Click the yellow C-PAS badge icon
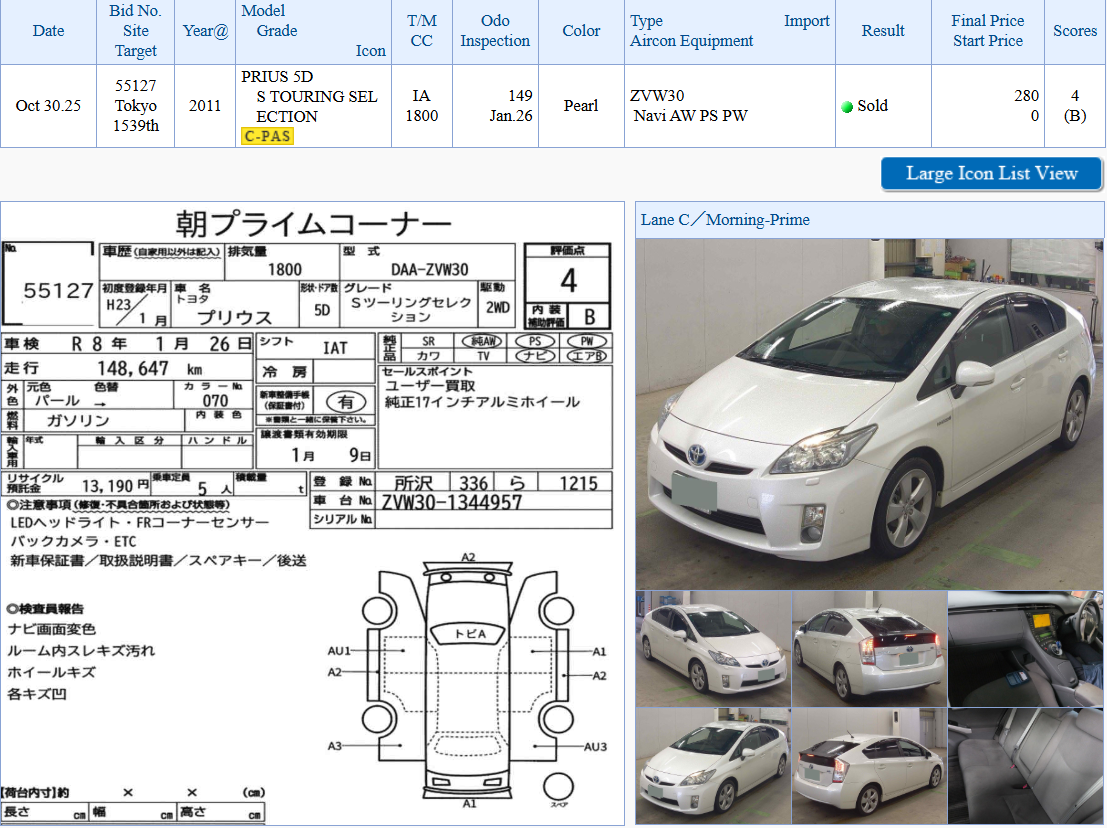 [x=268, y=135]
